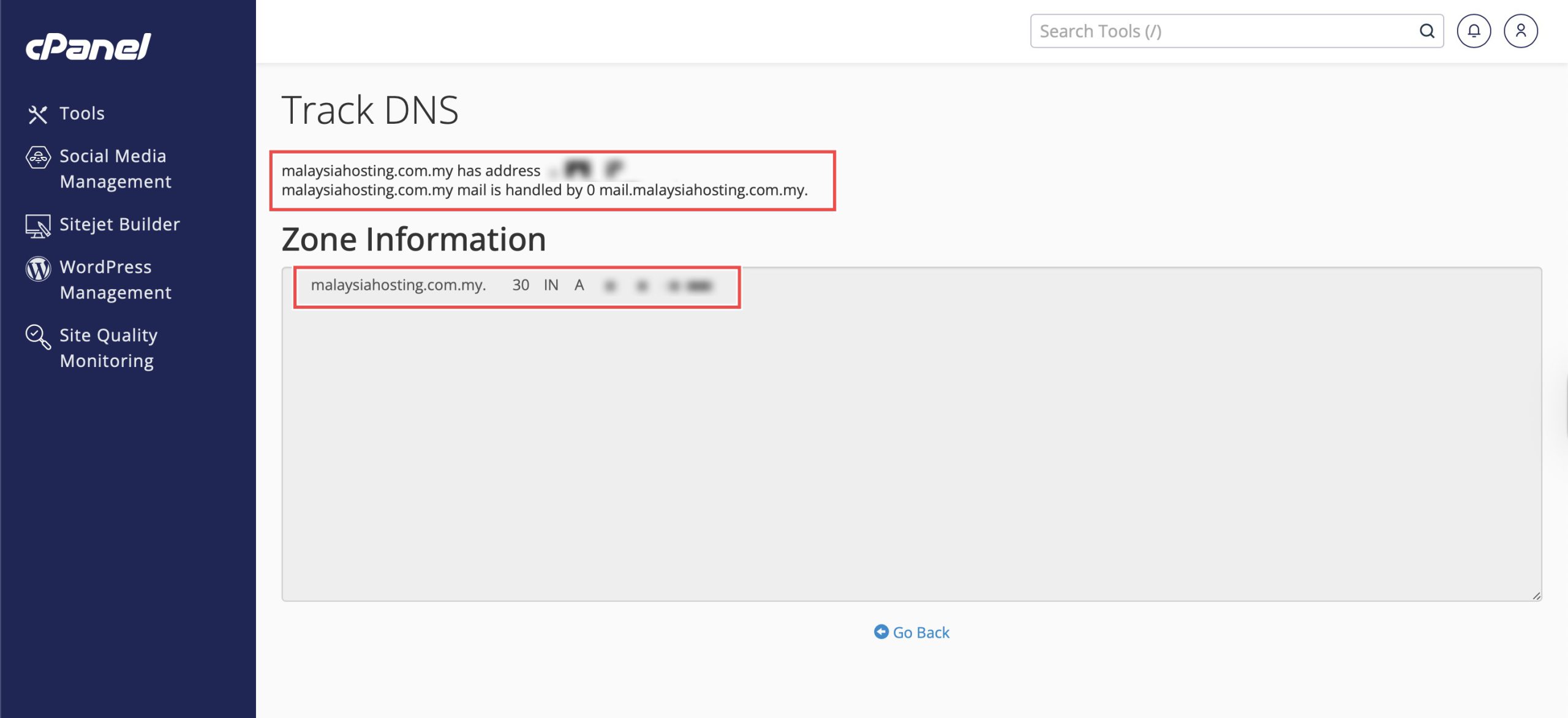Click the Go Back link
This screenshot has width=1568, height=718.
click(921, 632)
